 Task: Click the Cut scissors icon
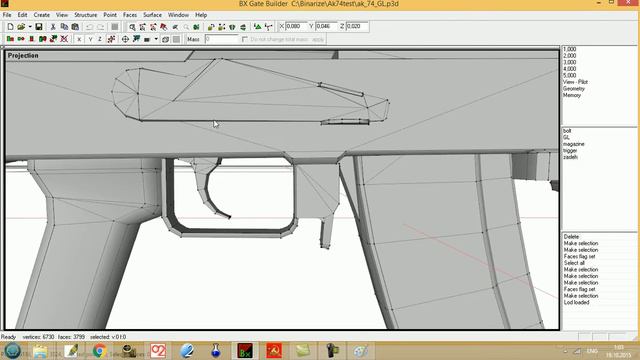click(53, 27)
